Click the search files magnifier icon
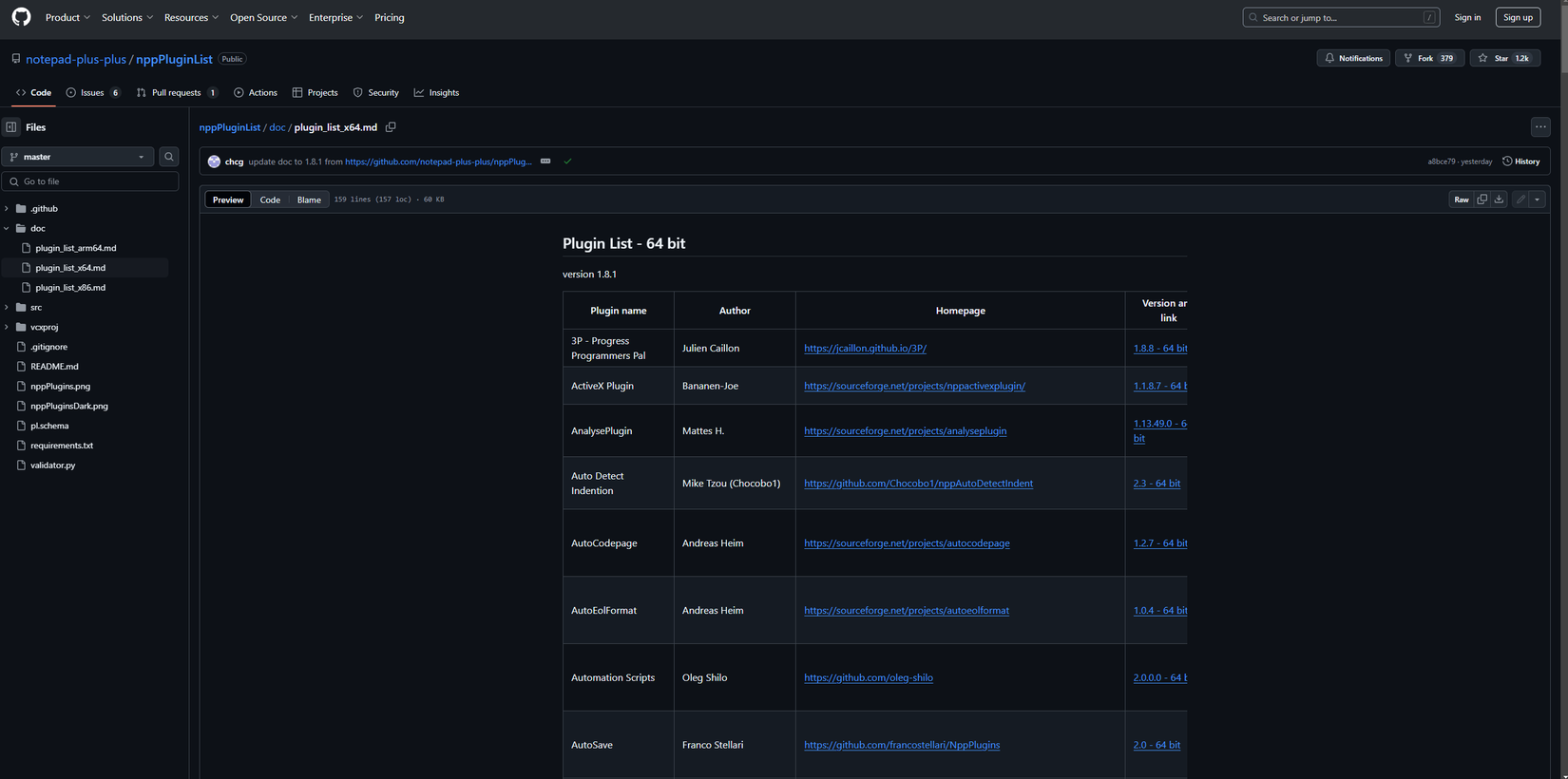The width and height of the screenshot is (1568, 779). [169, 157]
